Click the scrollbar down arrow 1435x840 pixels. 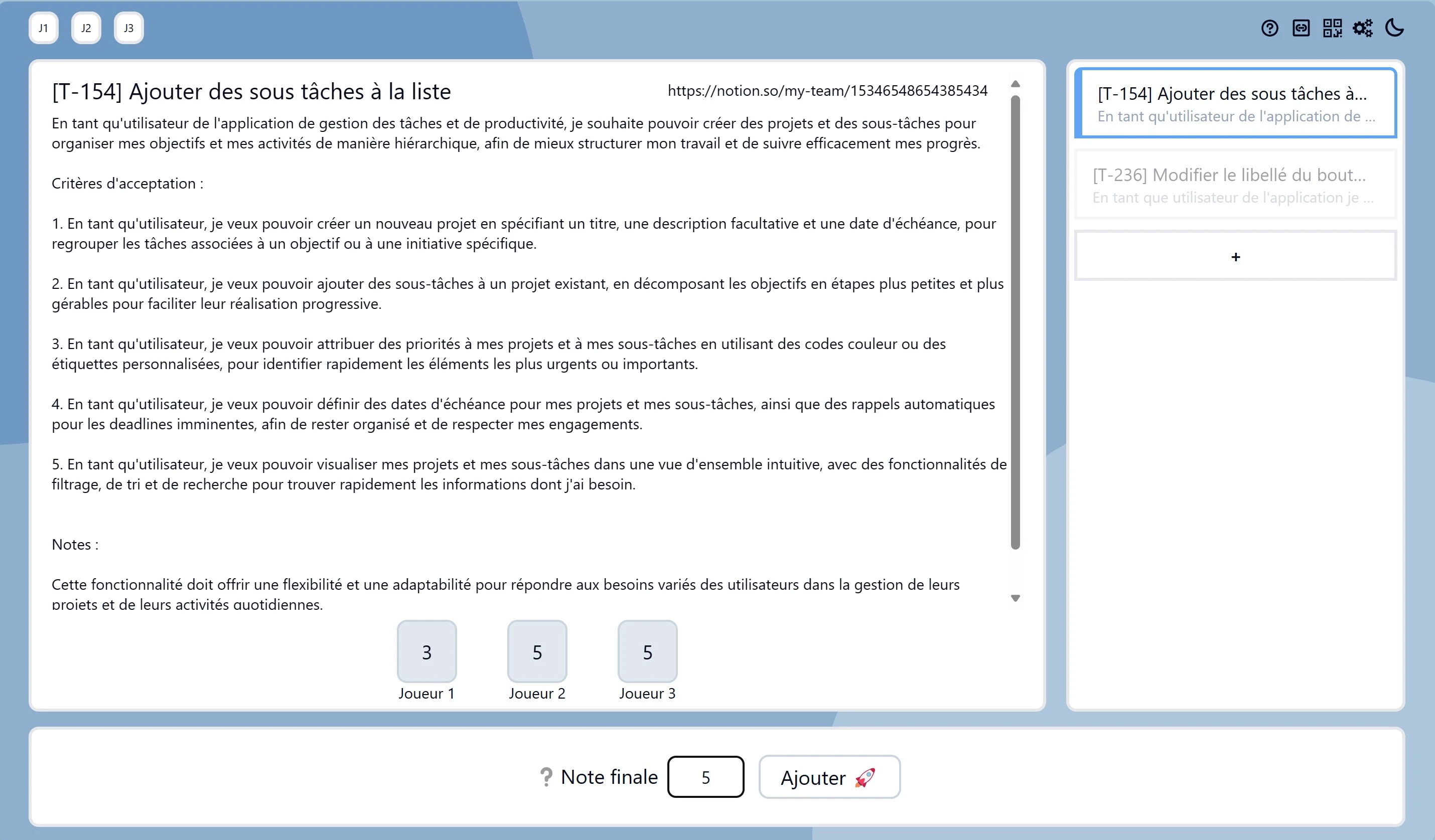pos(1016,598)
